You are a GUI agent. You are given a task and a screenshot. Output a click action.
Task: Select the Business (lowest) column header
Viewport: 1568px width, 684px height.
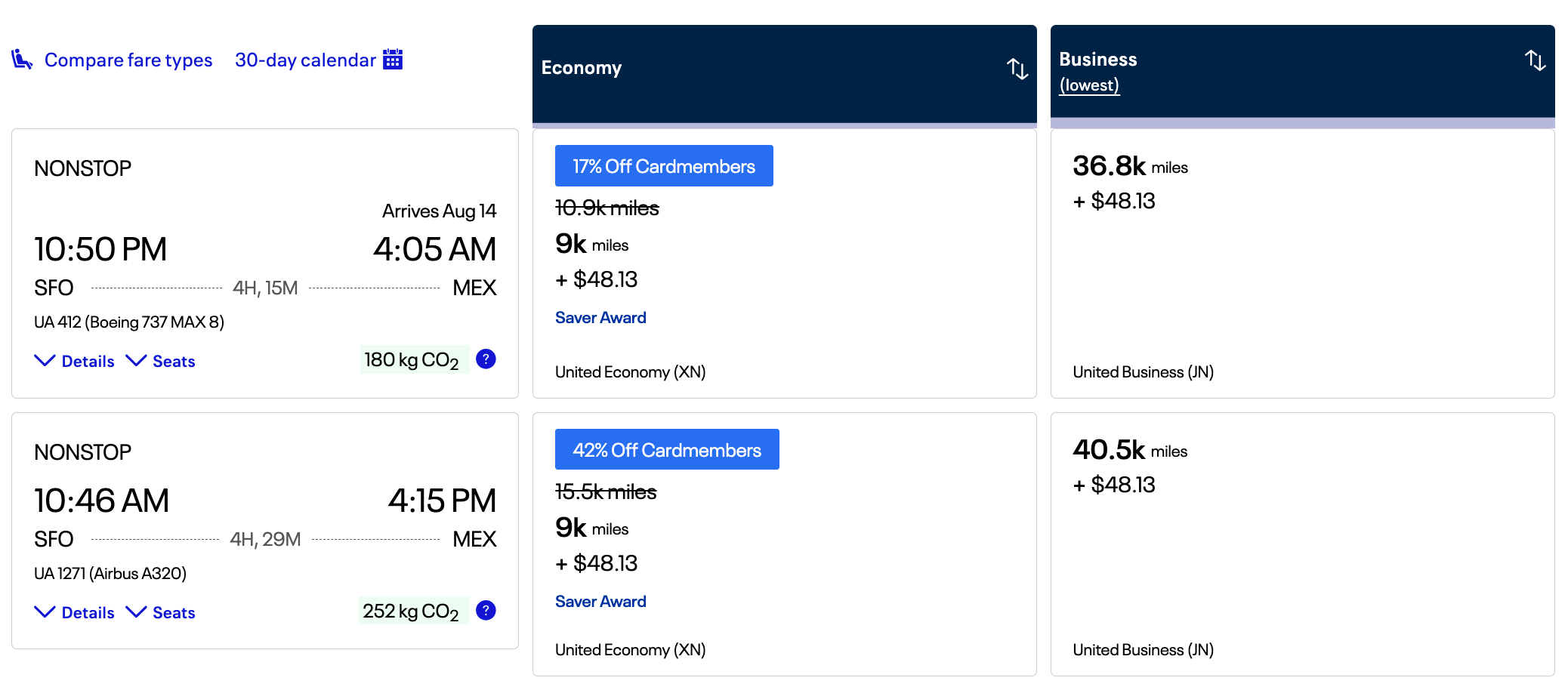click(x=1097, y=72)
